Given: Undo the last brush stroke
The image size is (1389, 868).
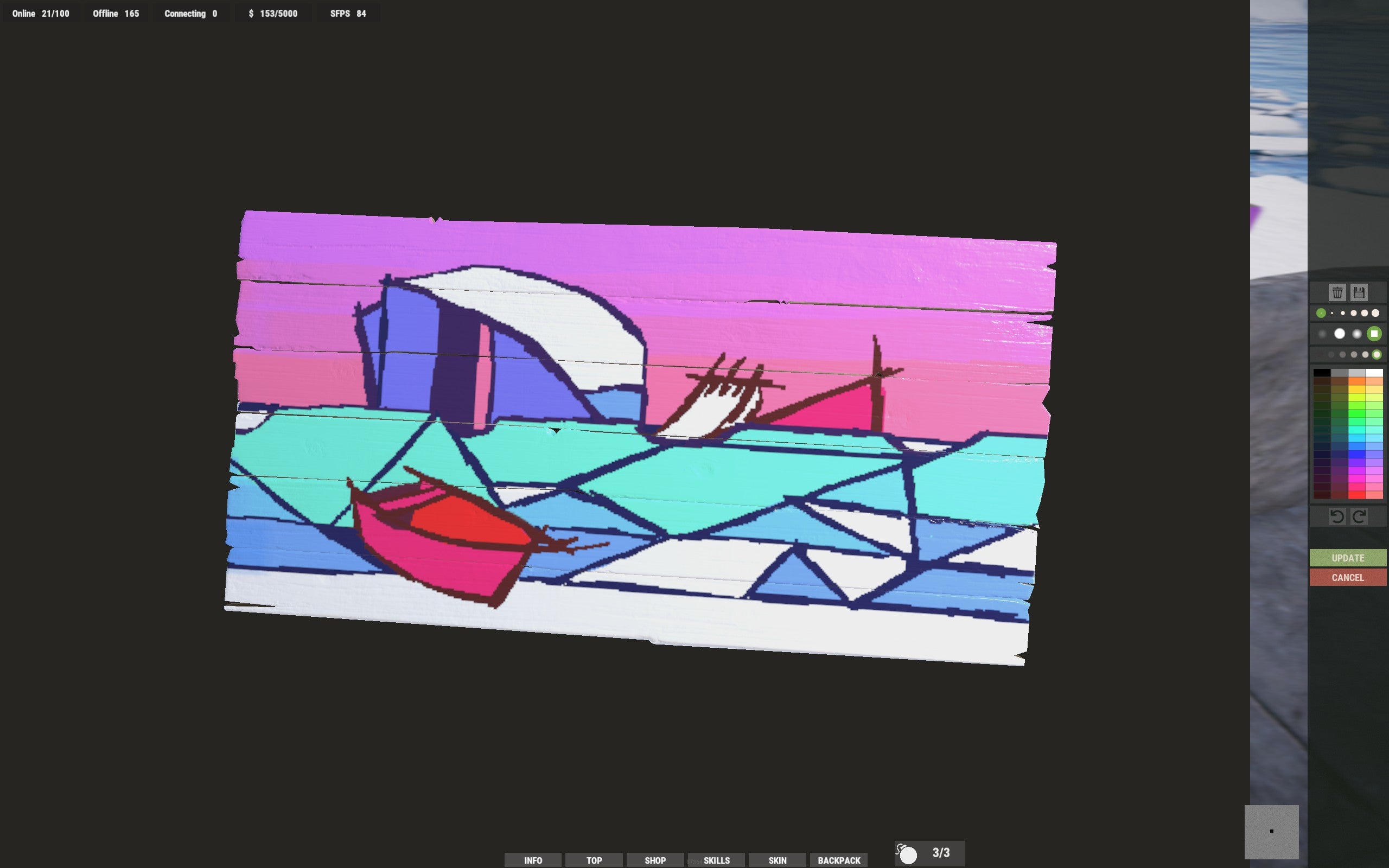Looking at the screenshot, I should (1337, 515).
